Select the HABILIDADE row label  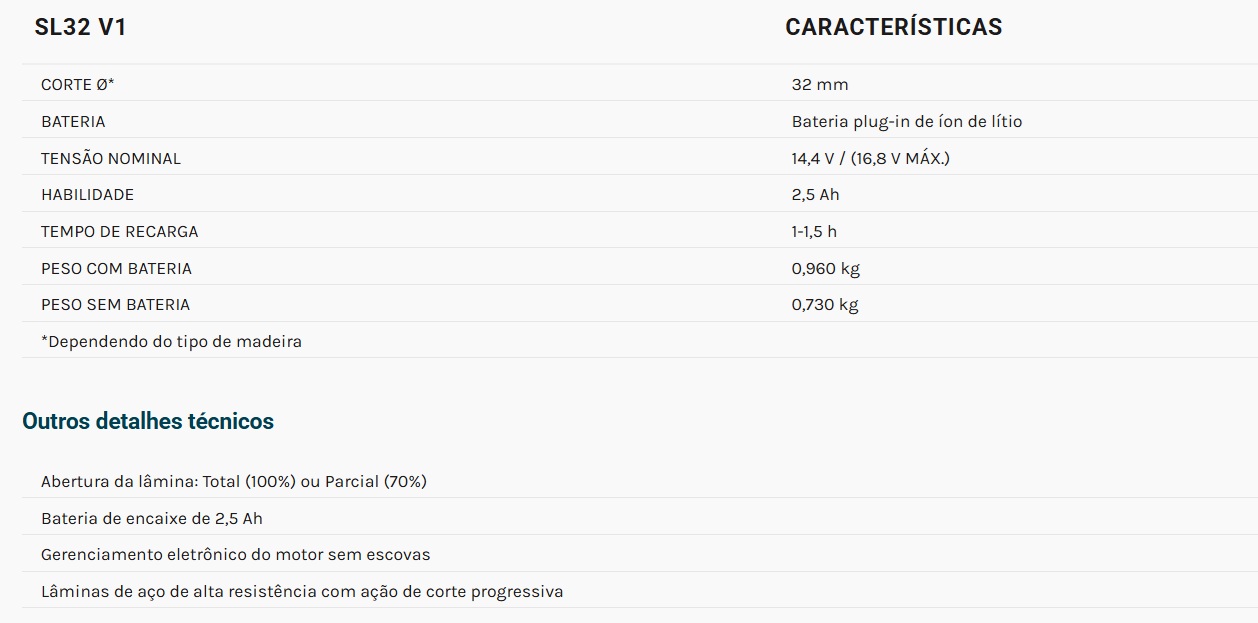click(87, 195)
